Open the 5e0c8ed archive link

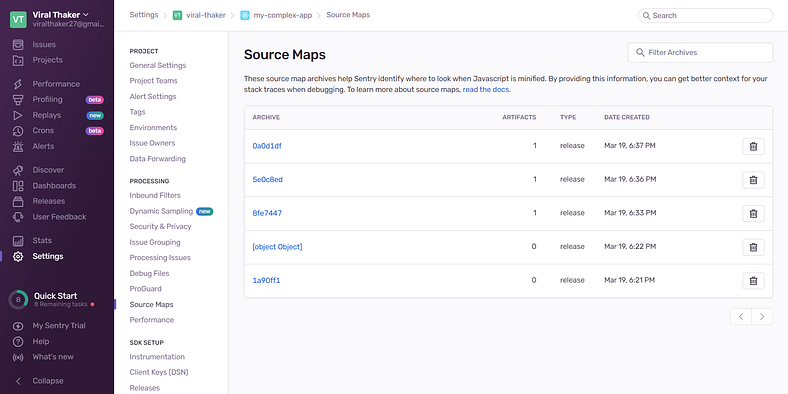267,179
